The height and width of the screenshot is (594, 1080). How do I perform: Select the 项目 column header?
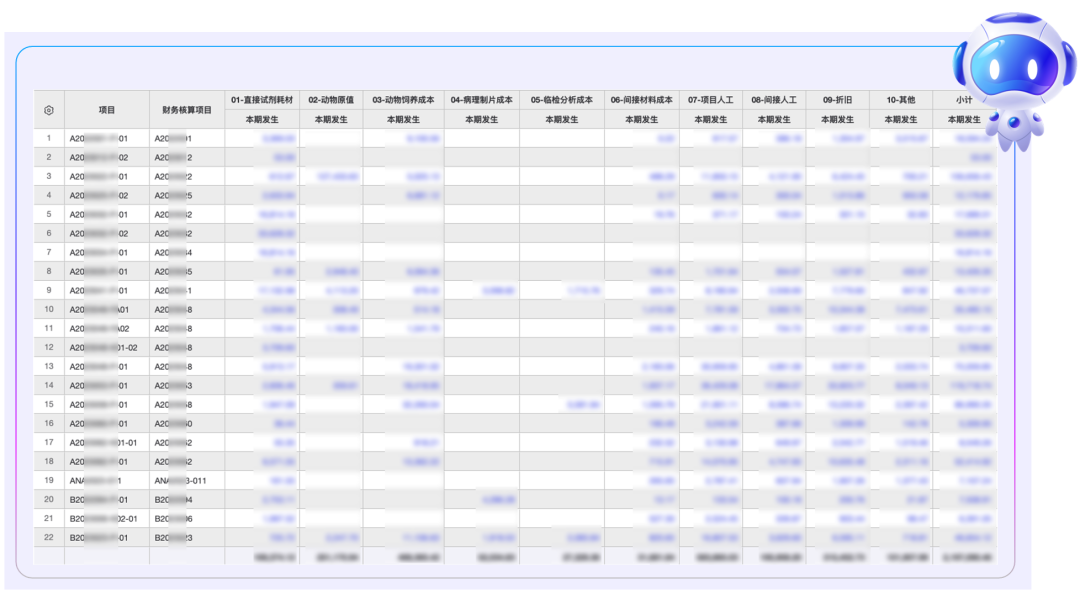pyautogui.click(x=107, y=110)
